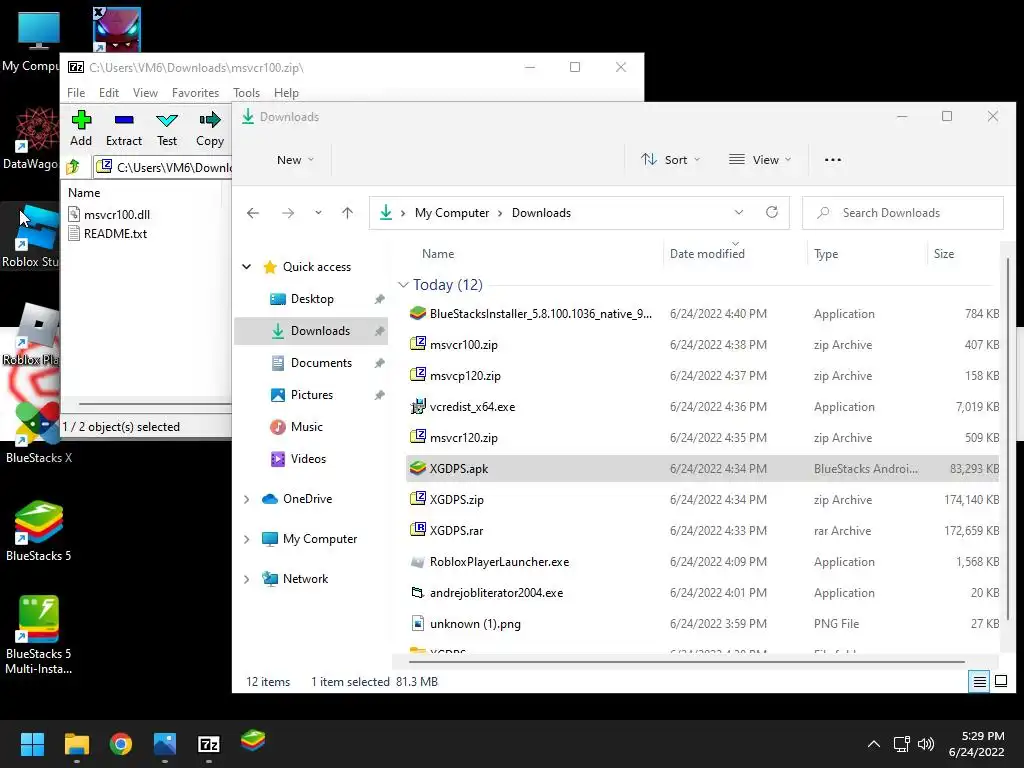The image size is (1024, 768).
Task: Select XGDPS.zip in the file list
Action: click(x=702, y=500)
